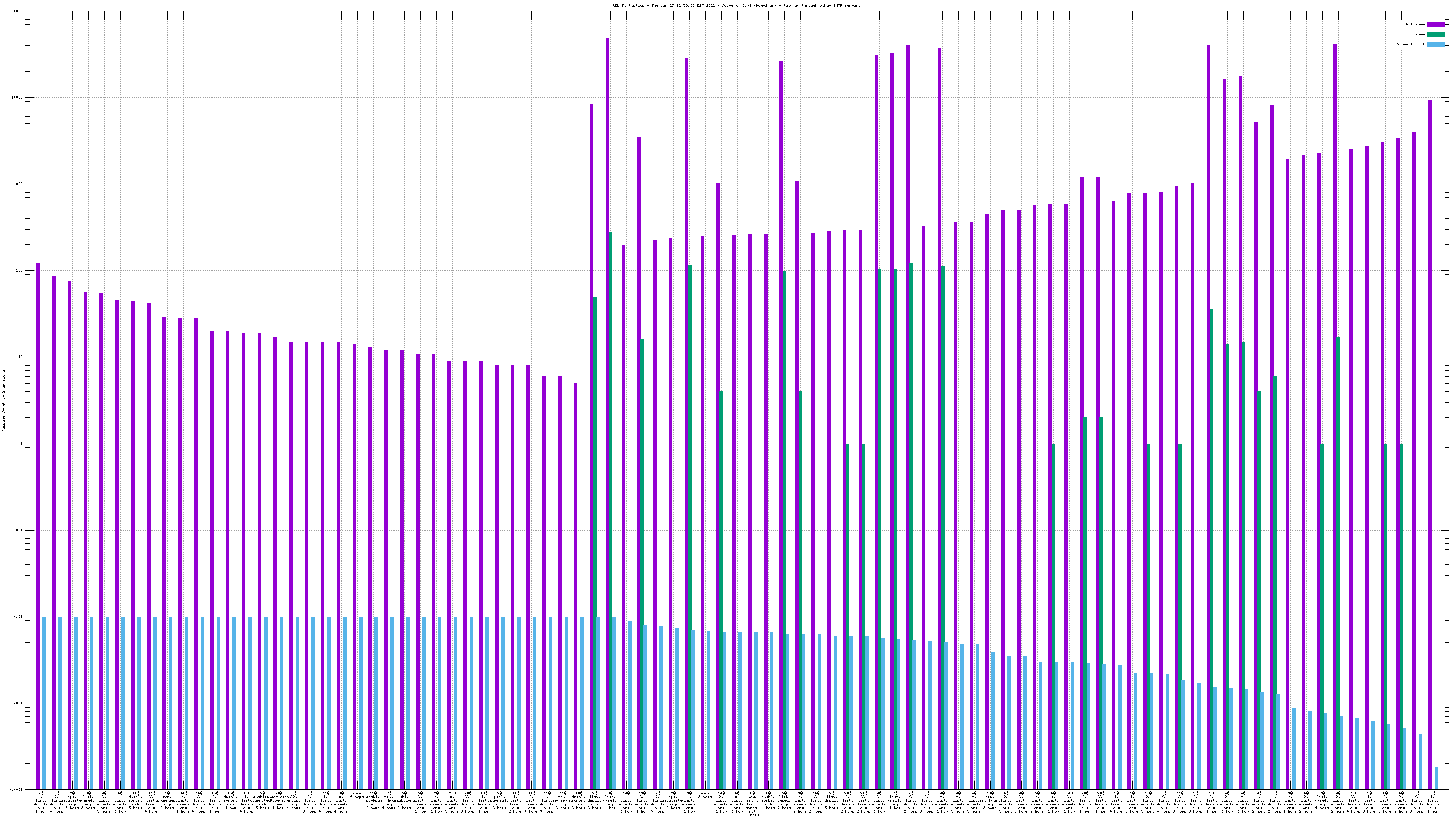Image resolution: width=1456 pixels, height=819 pixels.
Task: Click the 0.01 y-axis tick label
Action: 19,617
